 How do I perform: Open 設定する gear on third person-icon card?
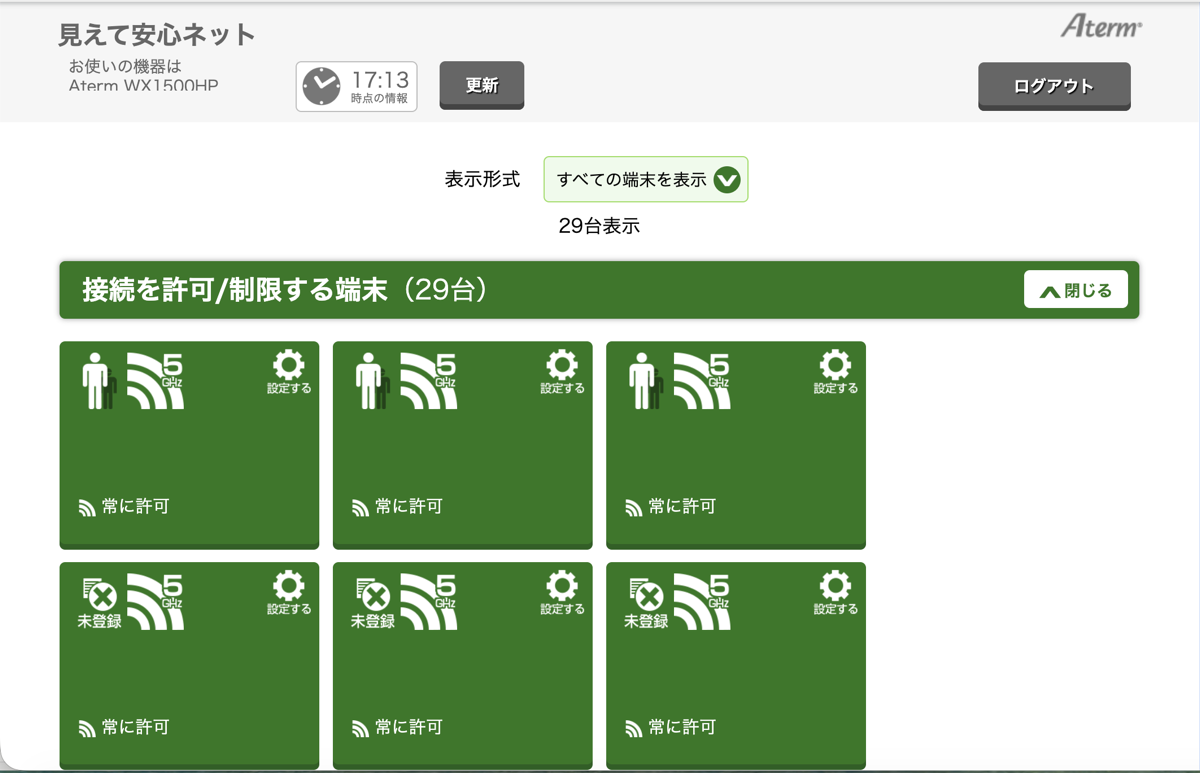(836, 372)
